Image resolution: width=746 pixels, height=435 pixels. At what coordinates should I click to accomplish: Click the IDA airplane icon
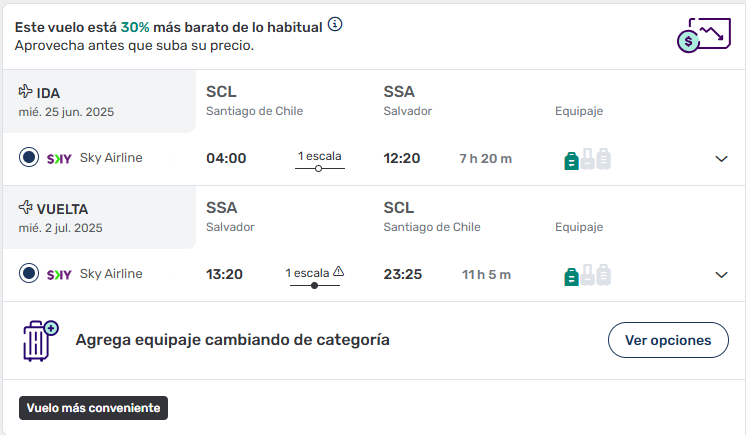pyautogui.click(x=25, y=91)
